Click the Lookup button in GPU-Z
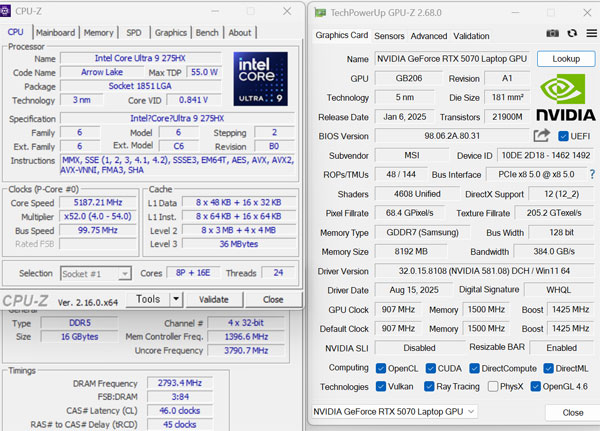Viewport: 600px width, 431px height. pyautogui.click(x=566, y=59)
